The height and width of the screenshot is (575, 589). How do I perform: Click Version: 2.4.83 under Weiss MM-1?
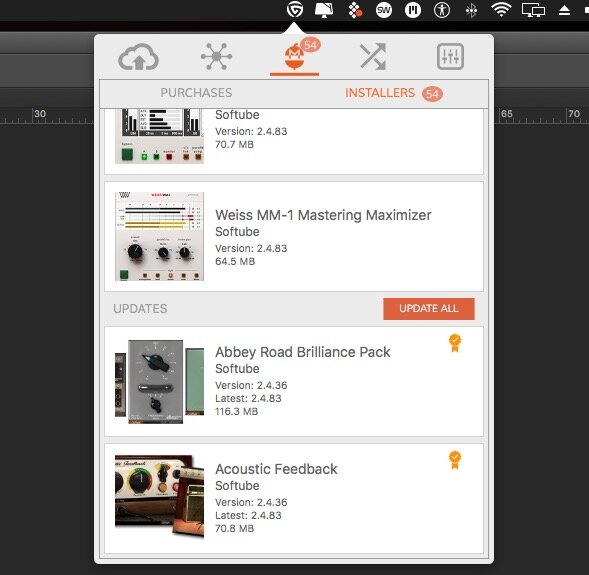click(251, 248)
